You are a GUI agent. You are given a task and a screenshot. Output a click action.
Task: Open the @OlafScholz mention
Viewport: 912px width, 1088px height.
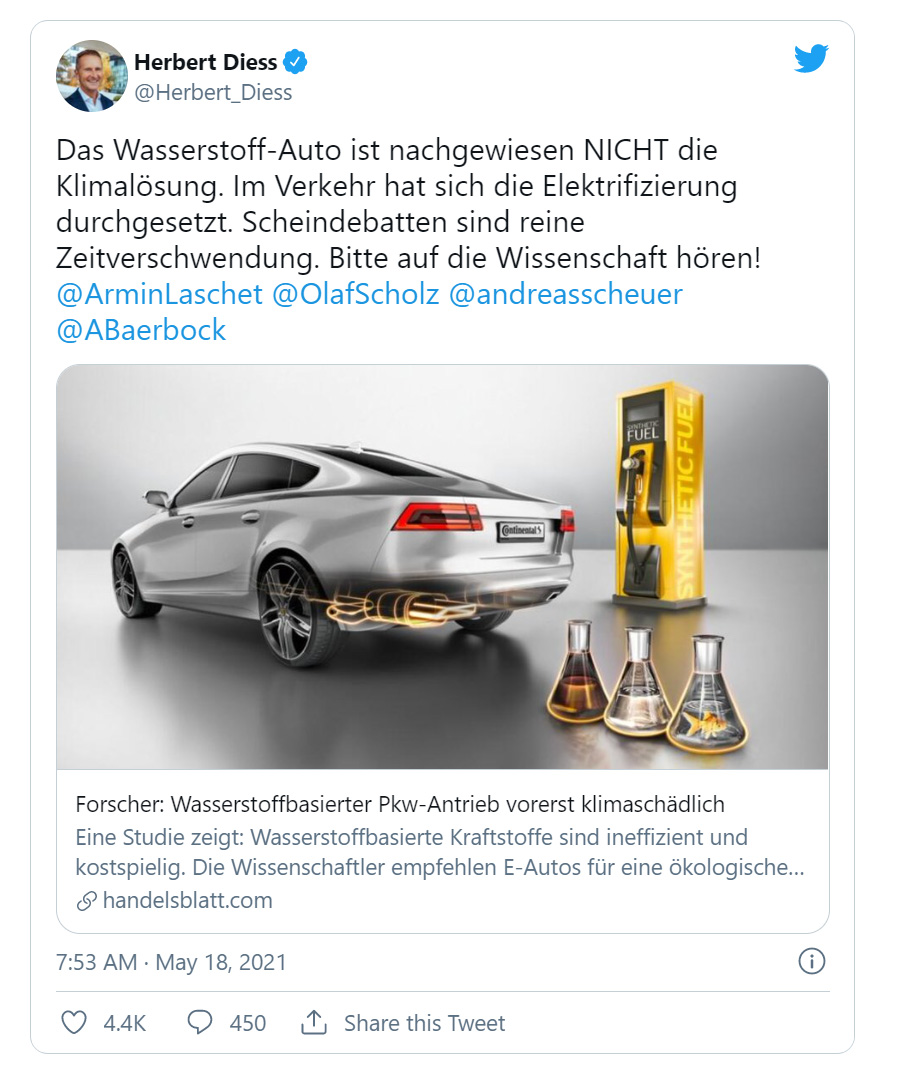click(355, 294)
